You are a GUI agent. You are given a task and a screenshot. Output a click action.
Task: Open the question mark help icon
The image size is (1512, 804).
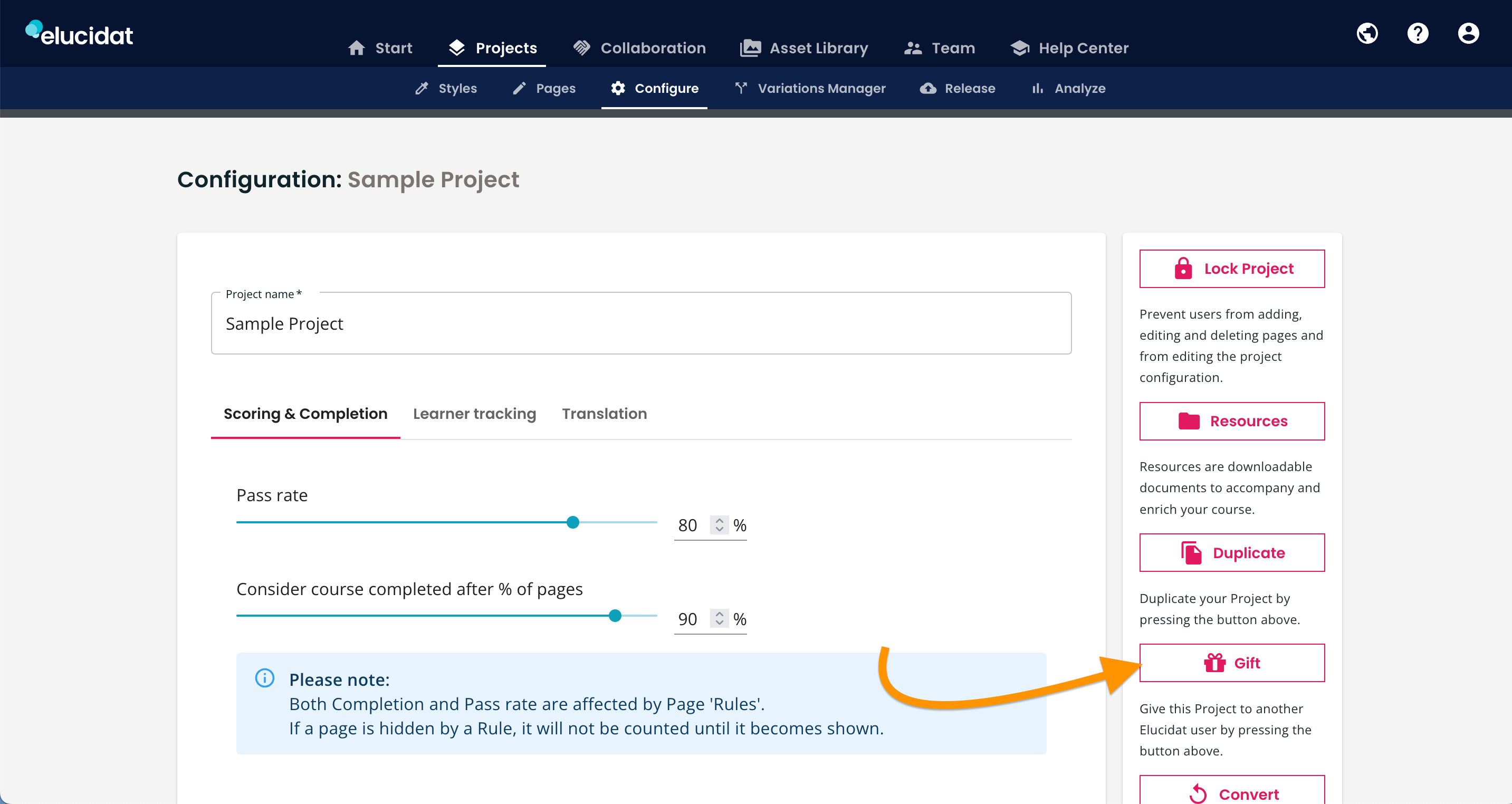[1418, 33]
